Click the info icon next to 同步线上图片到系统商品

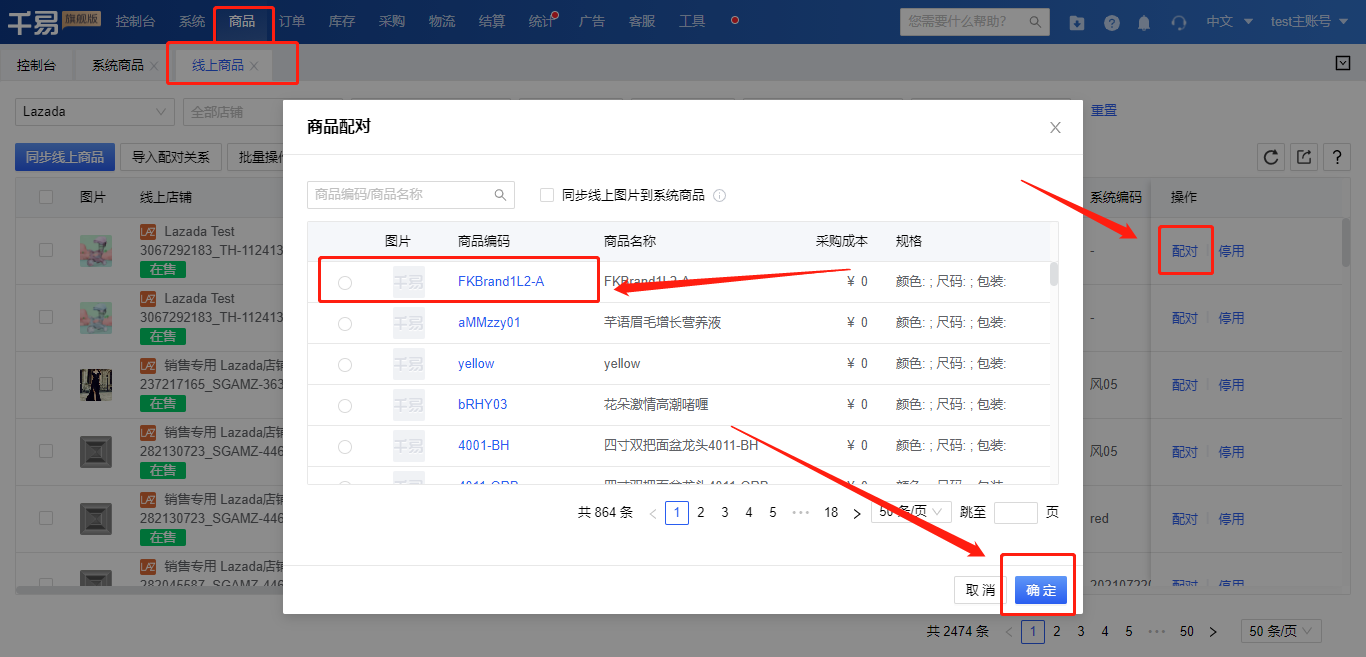pos(719,196)
